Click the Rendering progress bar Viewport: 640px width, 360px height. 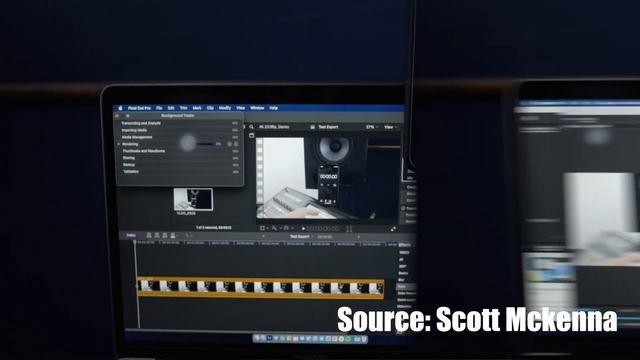click(x=205, y=144)
